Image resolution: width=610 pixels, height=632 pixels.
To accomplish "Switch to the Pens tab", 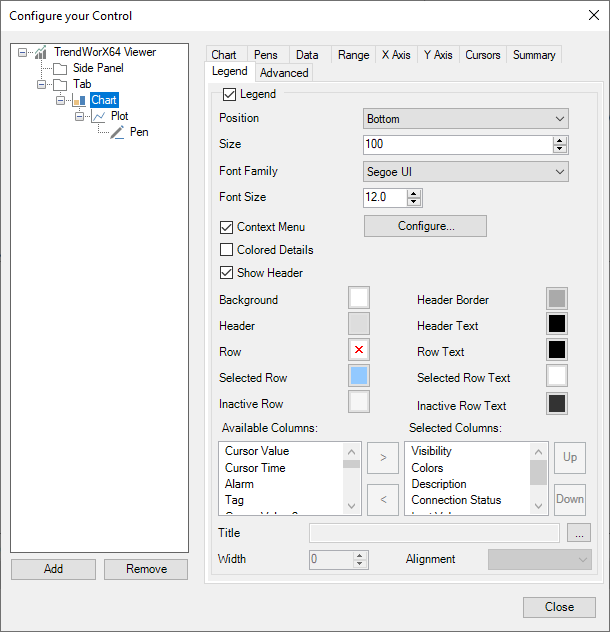I will (x=266, y=55).
